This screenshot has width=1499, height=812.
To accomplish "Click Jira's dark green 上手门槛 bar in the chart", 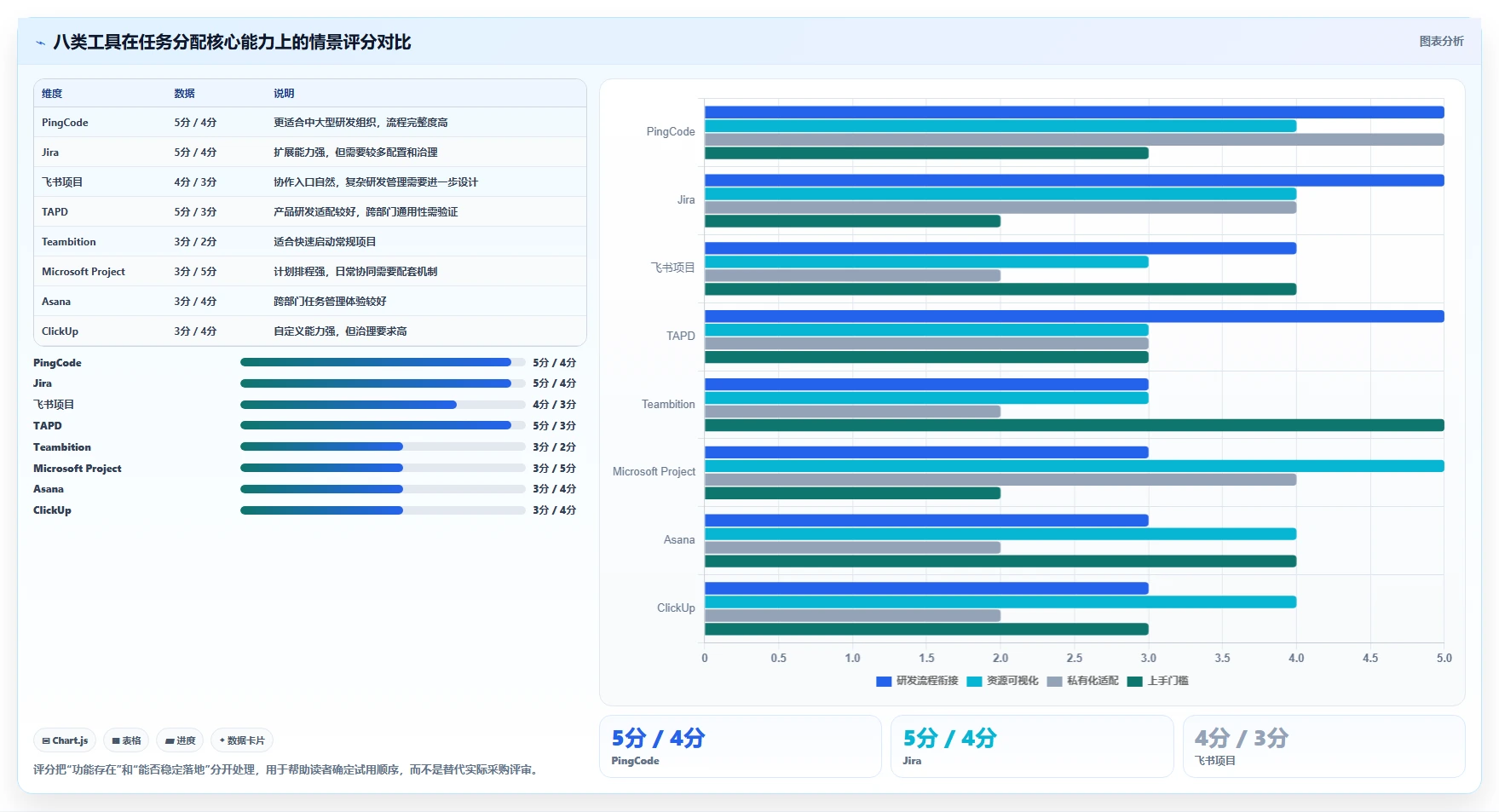I will point(852,222).
